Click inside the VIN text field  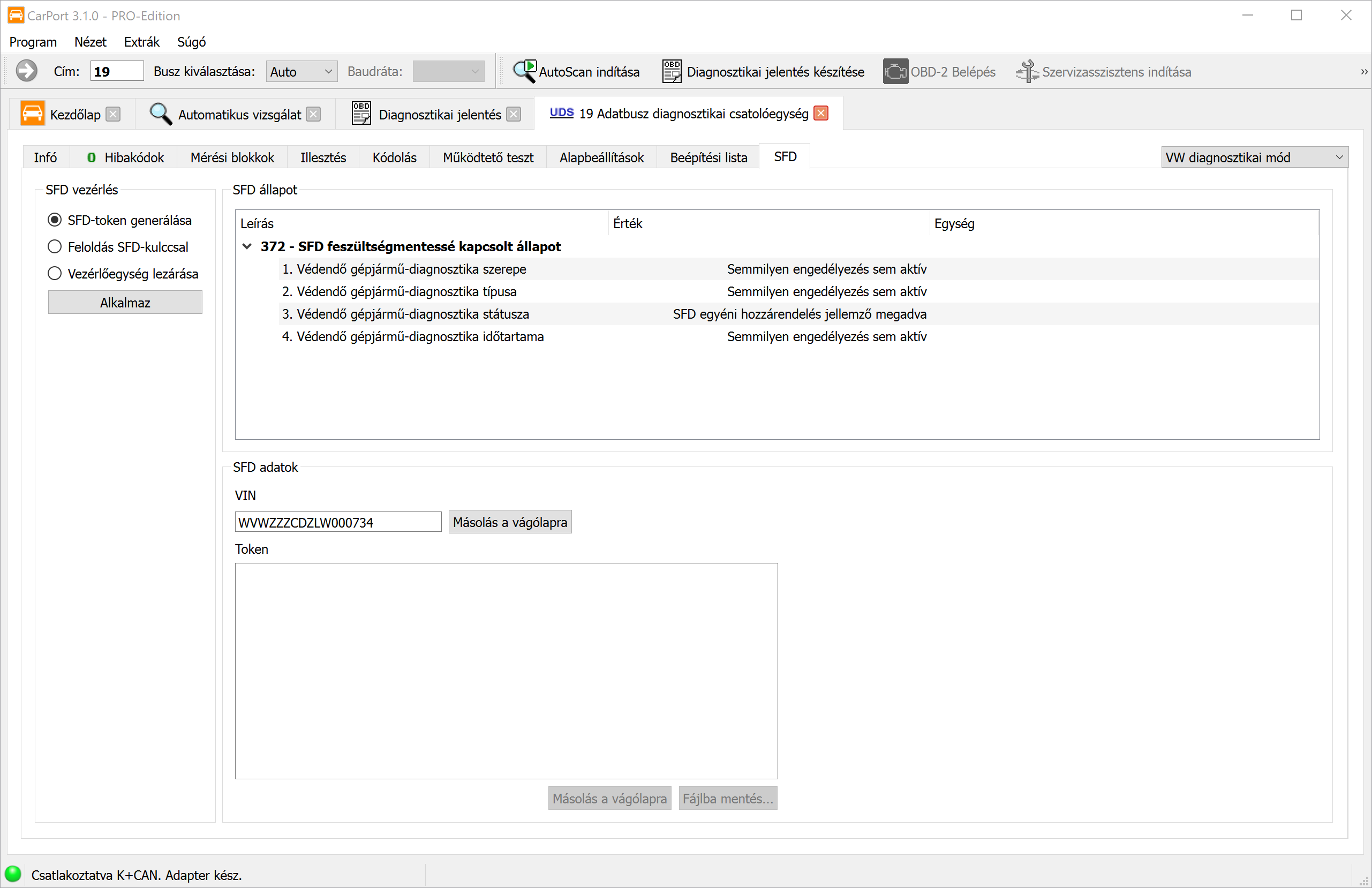coord(338,522)
